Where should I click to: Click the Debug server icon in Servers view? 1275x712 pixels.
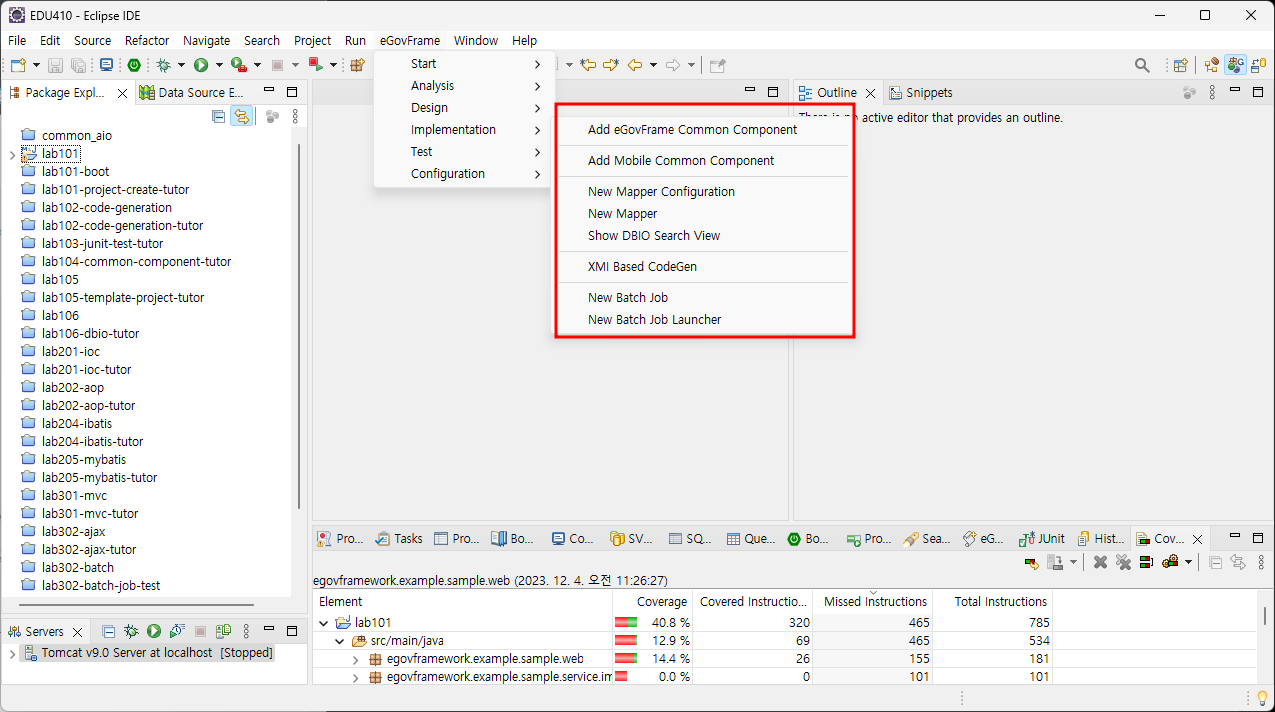[x=131, y=631]
